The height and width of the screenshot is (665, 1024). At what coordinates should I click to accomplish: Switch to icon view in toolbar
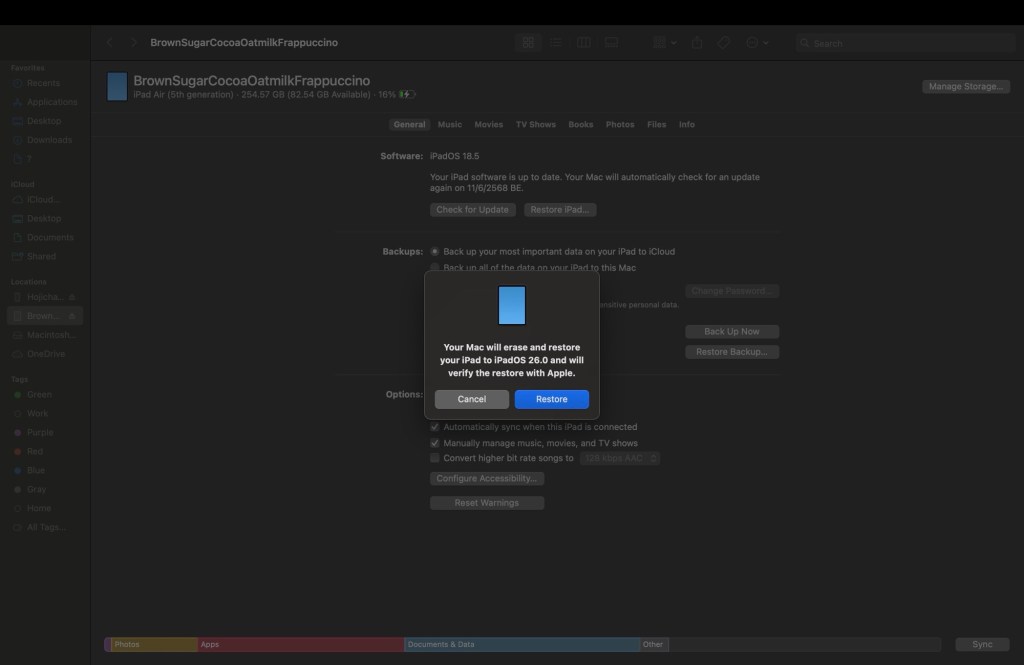point(528,43)
